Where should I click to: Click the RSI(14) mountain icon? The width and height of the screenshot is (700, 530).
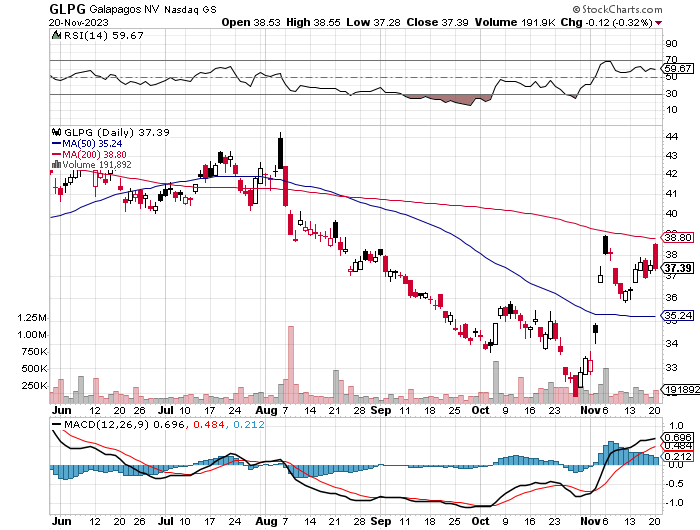tap(56, 35)
